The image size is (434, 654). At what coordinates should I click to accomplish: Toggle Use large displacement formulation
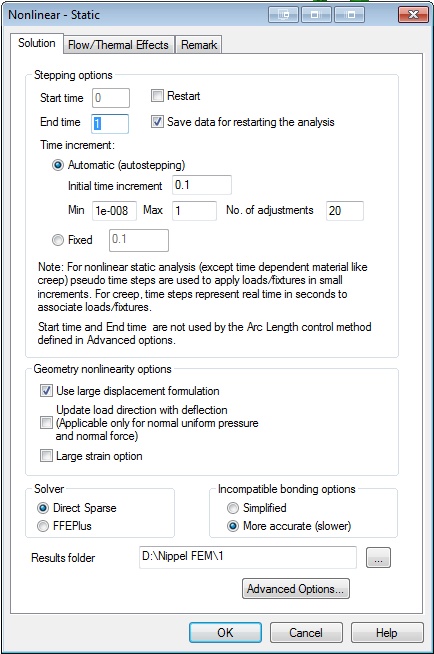coord(46,391)
